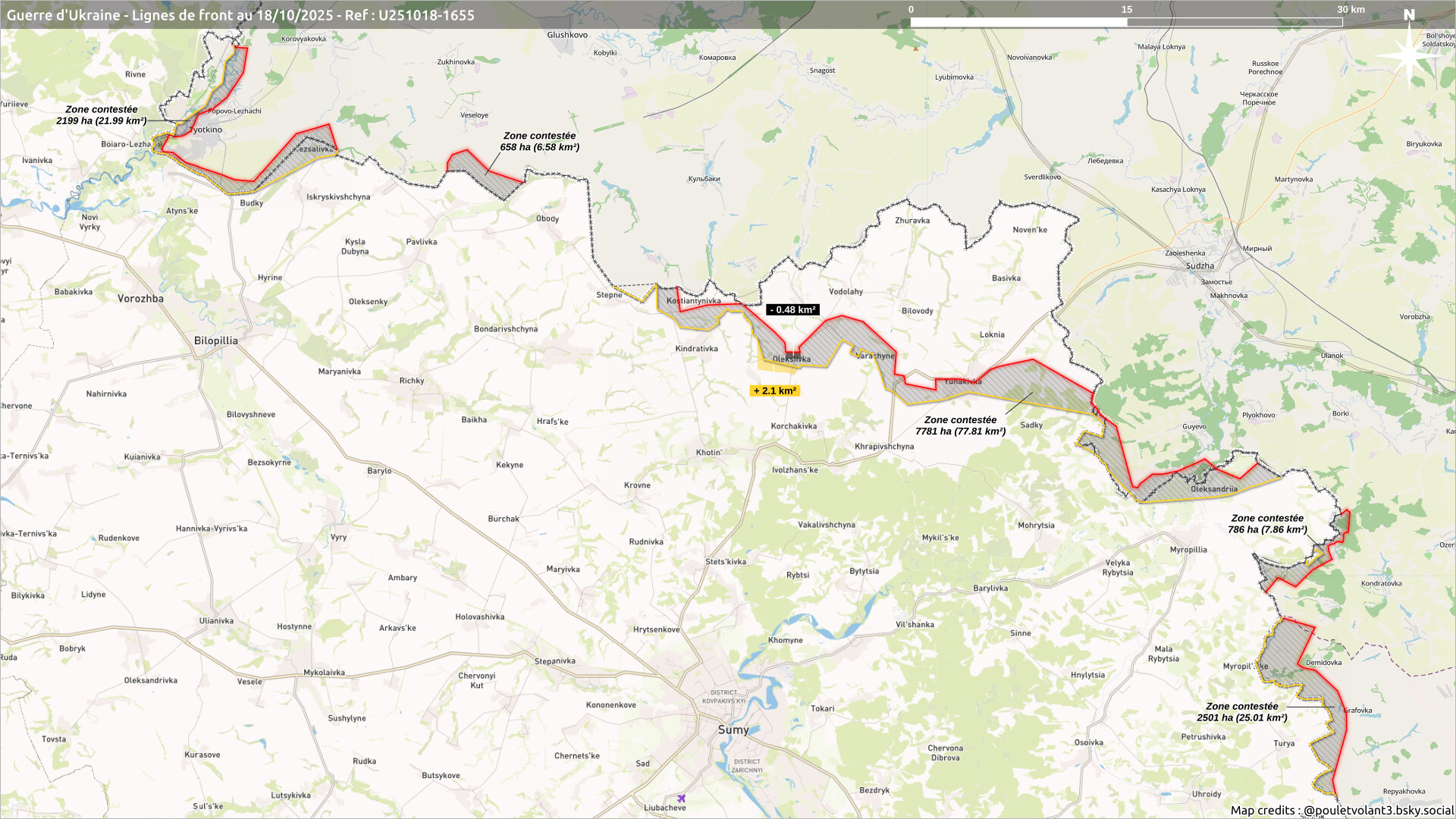Click the map title 'Guerre d'Ukraine' header

[x=240, y=15]
